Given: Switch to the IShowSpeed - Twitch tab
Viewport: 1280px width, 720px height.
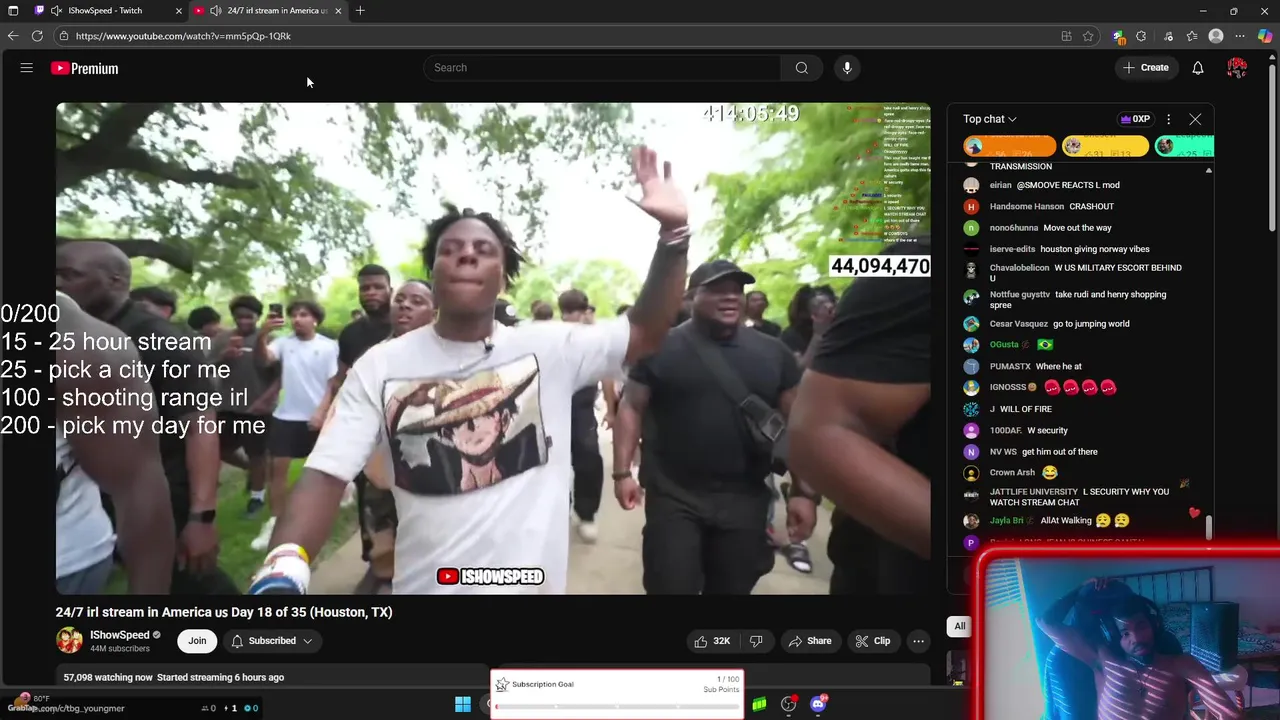Looking at the screenshot, I should (x=106, y=11).
